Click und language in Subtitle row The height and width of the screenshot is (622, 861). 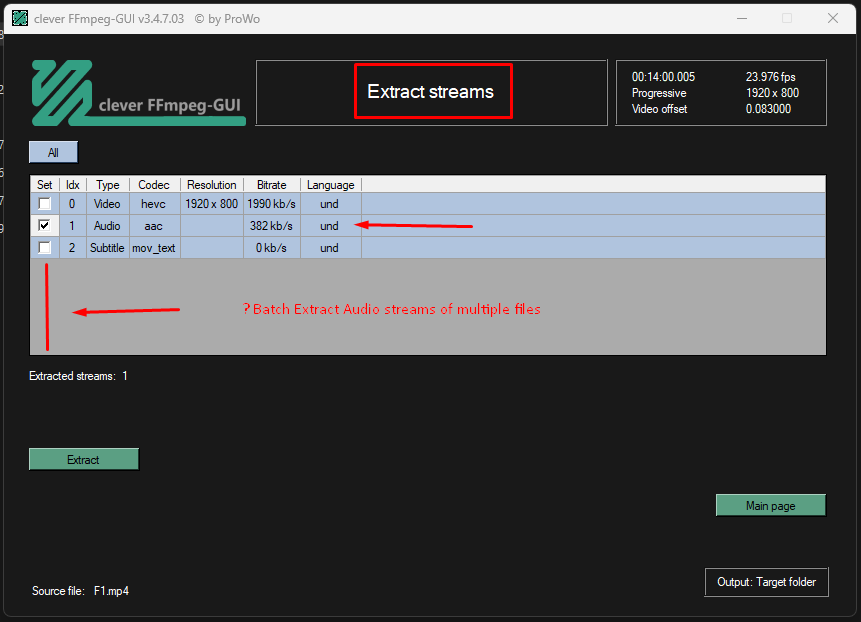pyautogui.click(x=329, y=248)
